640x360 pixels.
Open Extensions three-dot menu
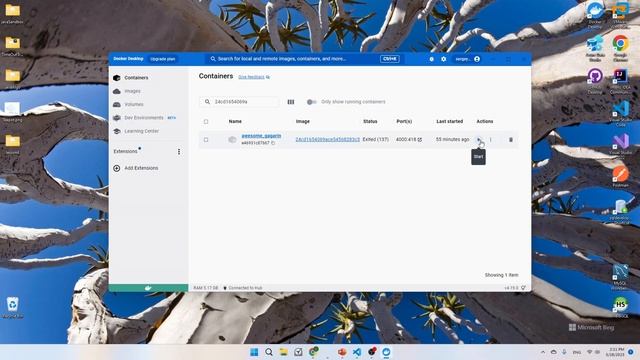pos(179,151)
